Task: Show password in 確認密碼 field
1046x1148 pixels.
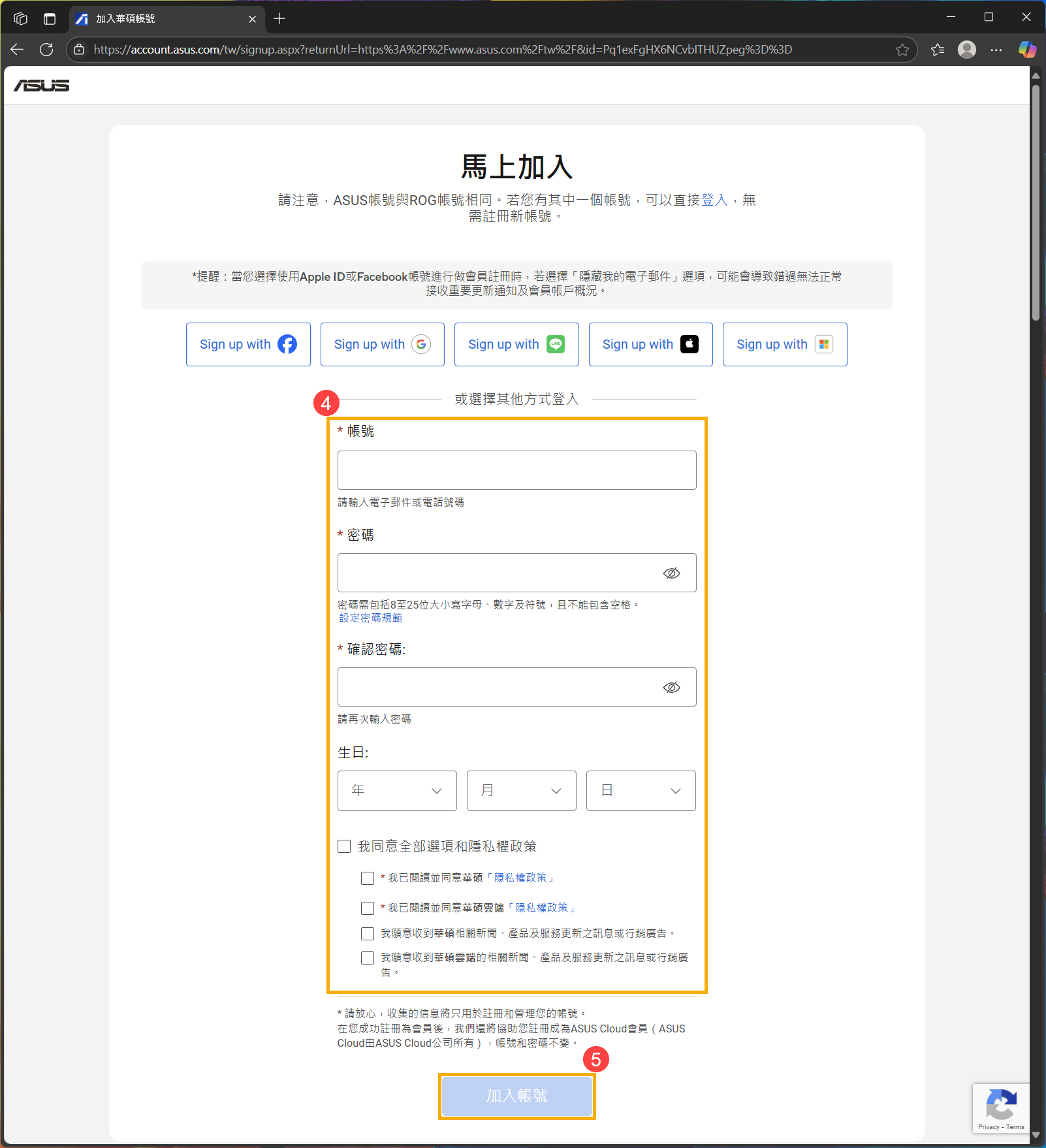Action: point(672,688)
